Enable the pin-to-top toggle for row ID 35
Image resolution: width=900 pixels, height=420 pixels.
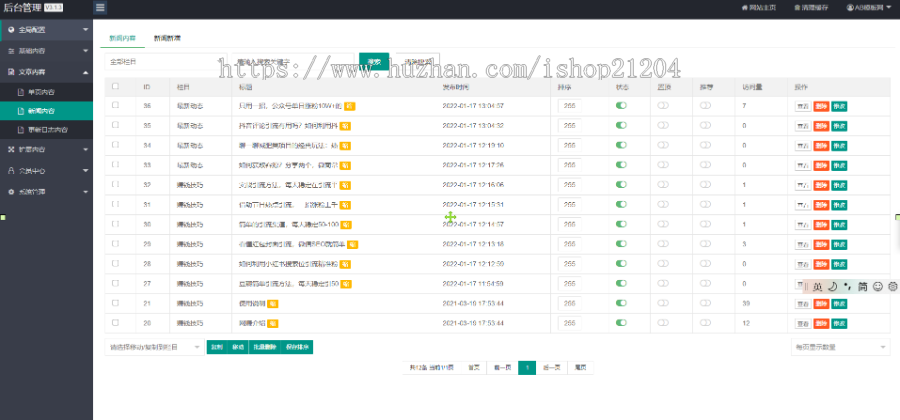(x=664, y=125)
